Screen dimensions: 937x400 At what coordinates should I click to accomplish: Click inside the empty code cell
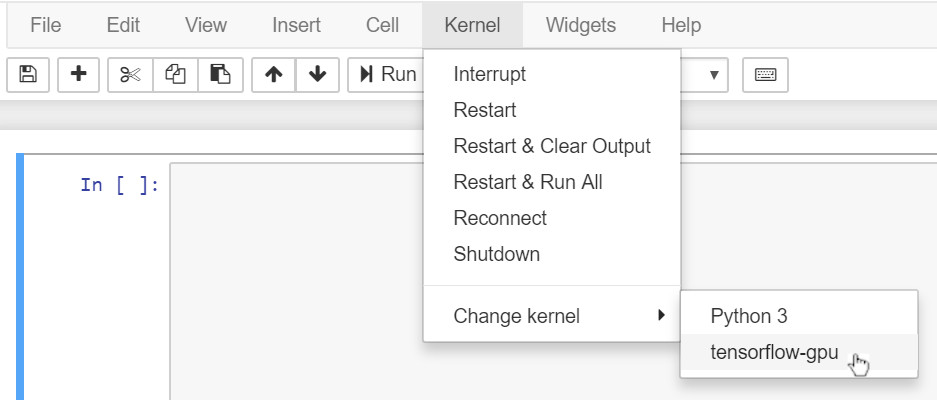(300, 280)
